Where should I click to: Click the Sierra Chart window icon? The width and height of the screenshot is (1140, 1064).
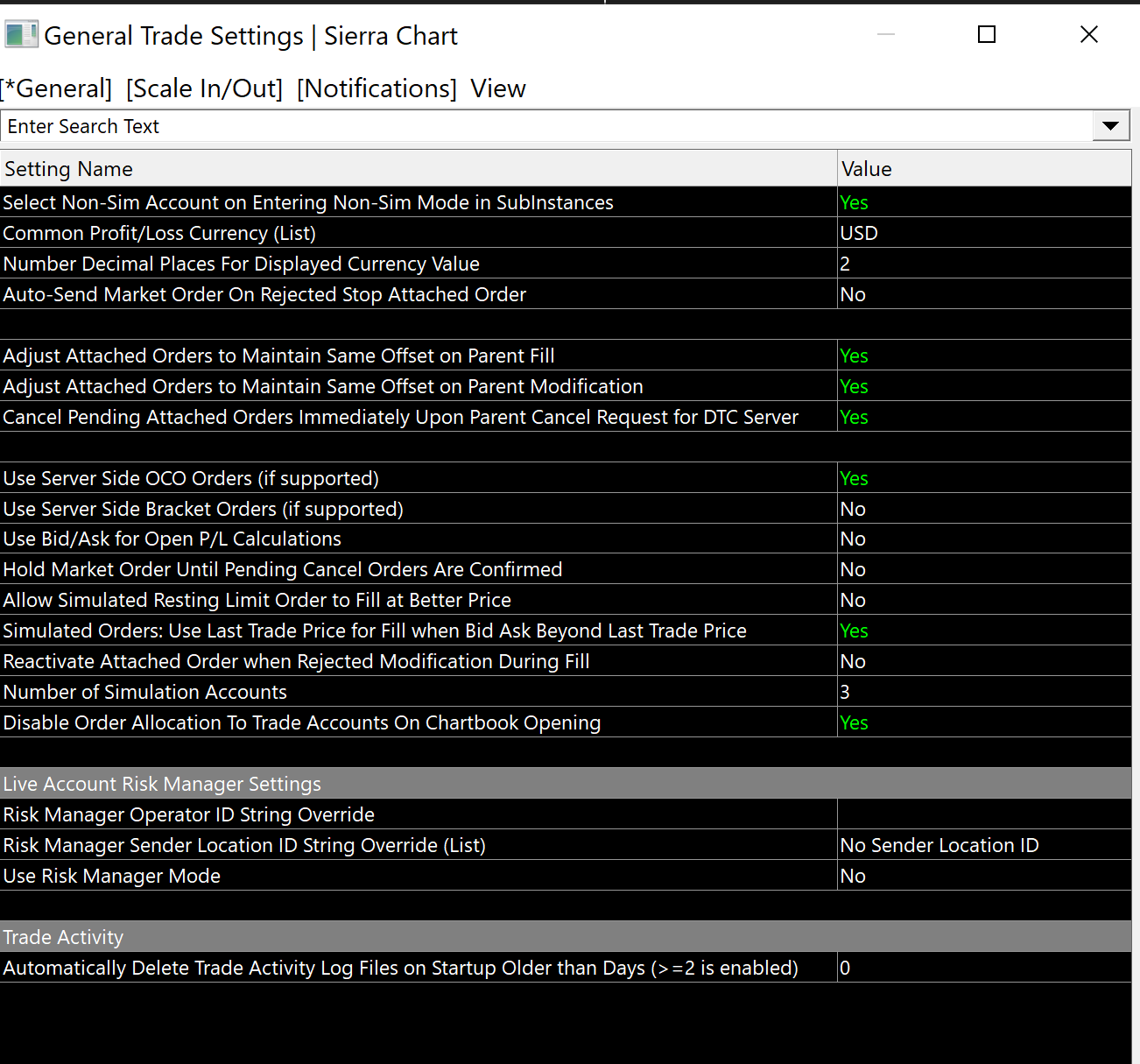pyautogui.click(x=21, y=35)
